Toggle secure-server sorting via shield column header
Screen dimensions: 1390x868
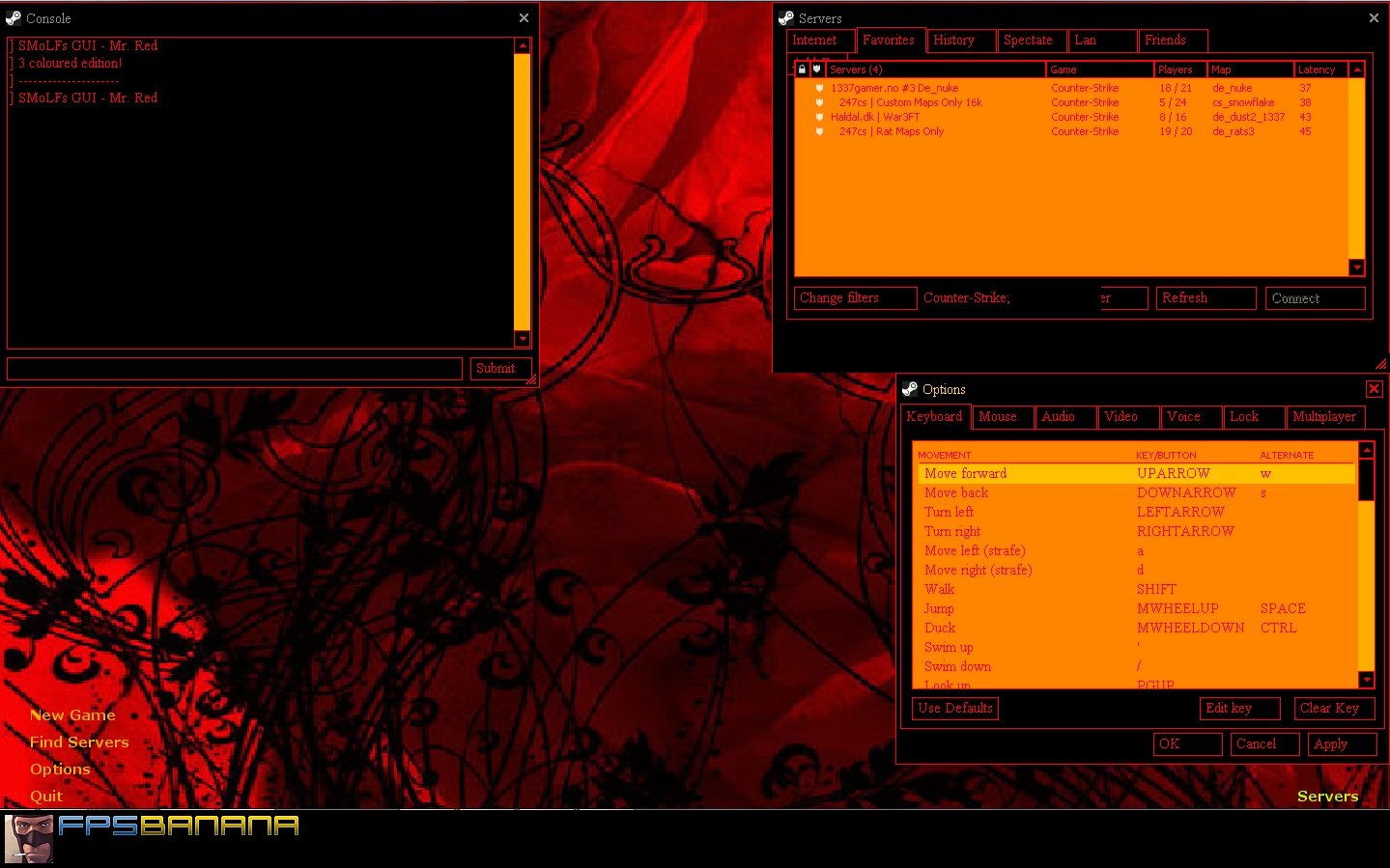(x=816, y=69)
